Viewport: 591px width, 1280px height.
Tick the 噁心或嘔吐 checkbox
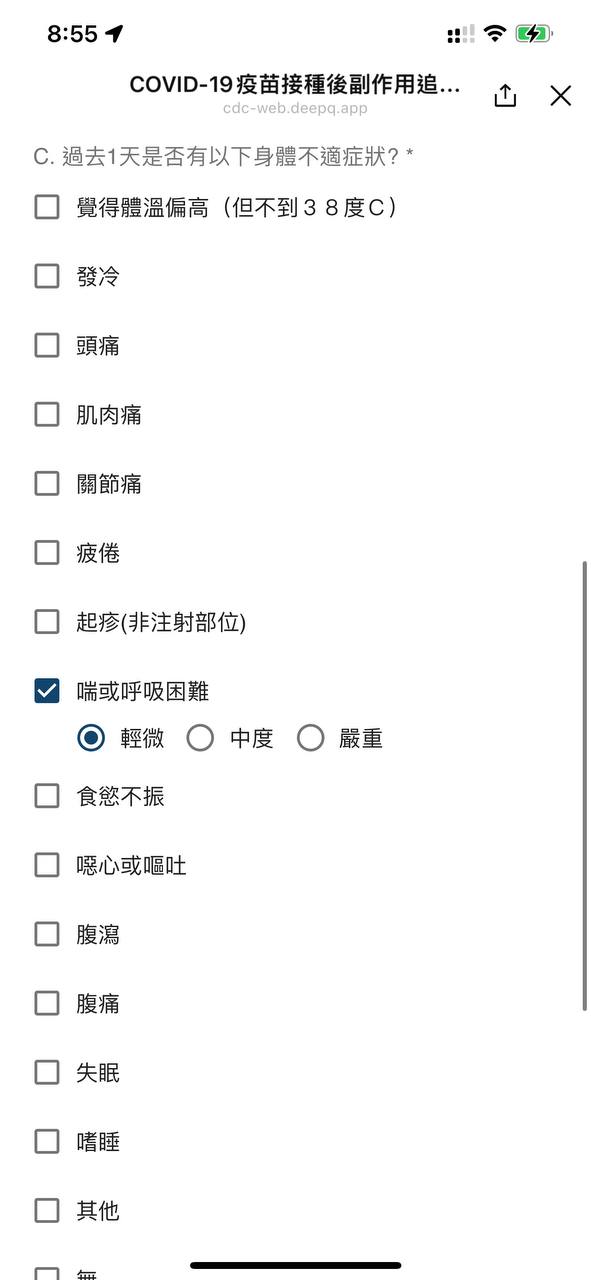(x=47, y=865)
